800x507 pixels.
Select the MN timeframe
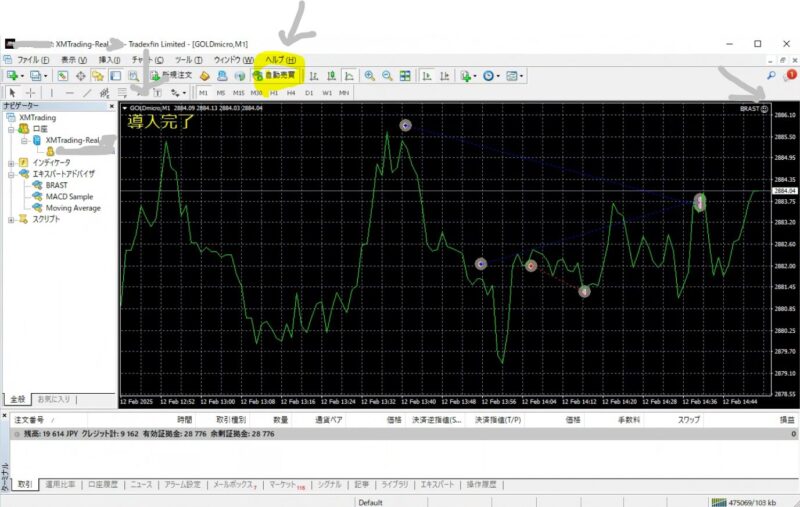point(344,93)
